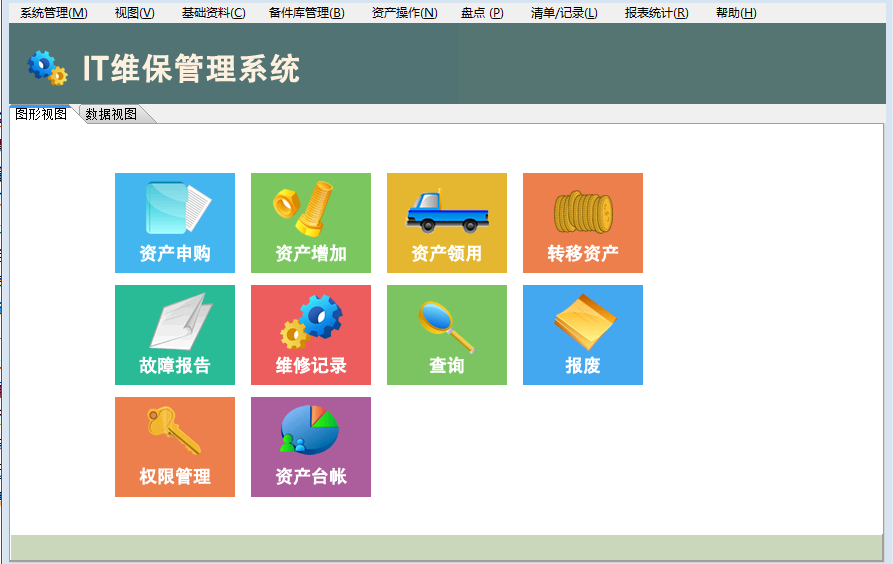Select the 图形视图 tab
Viewport: 893px width, 564px height.
[x=41, y=114]
